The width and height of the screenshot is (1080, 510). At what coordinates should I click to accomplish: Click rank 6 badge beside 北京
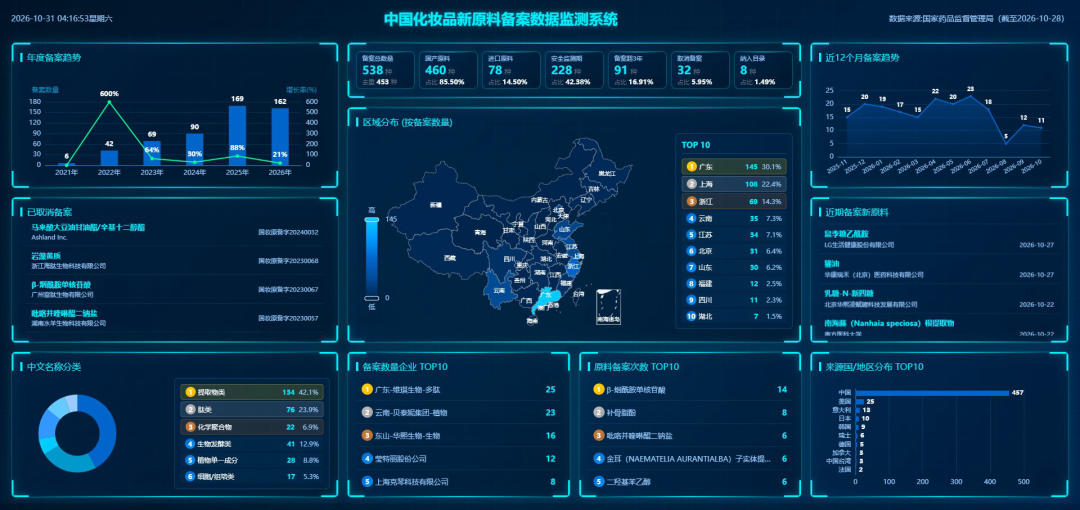tap(692, 251)
